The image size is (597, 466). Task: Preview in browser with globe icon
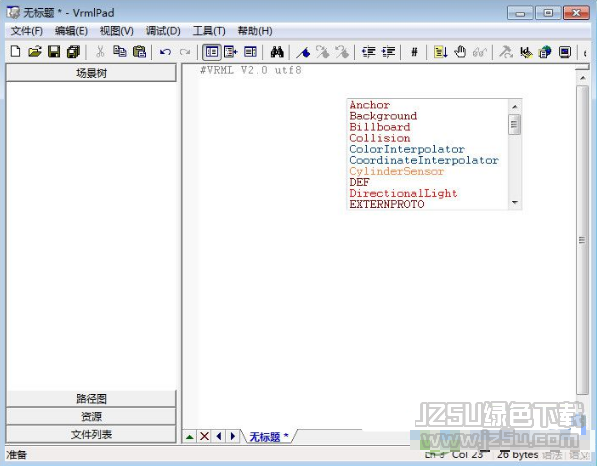tap(545, 51)
